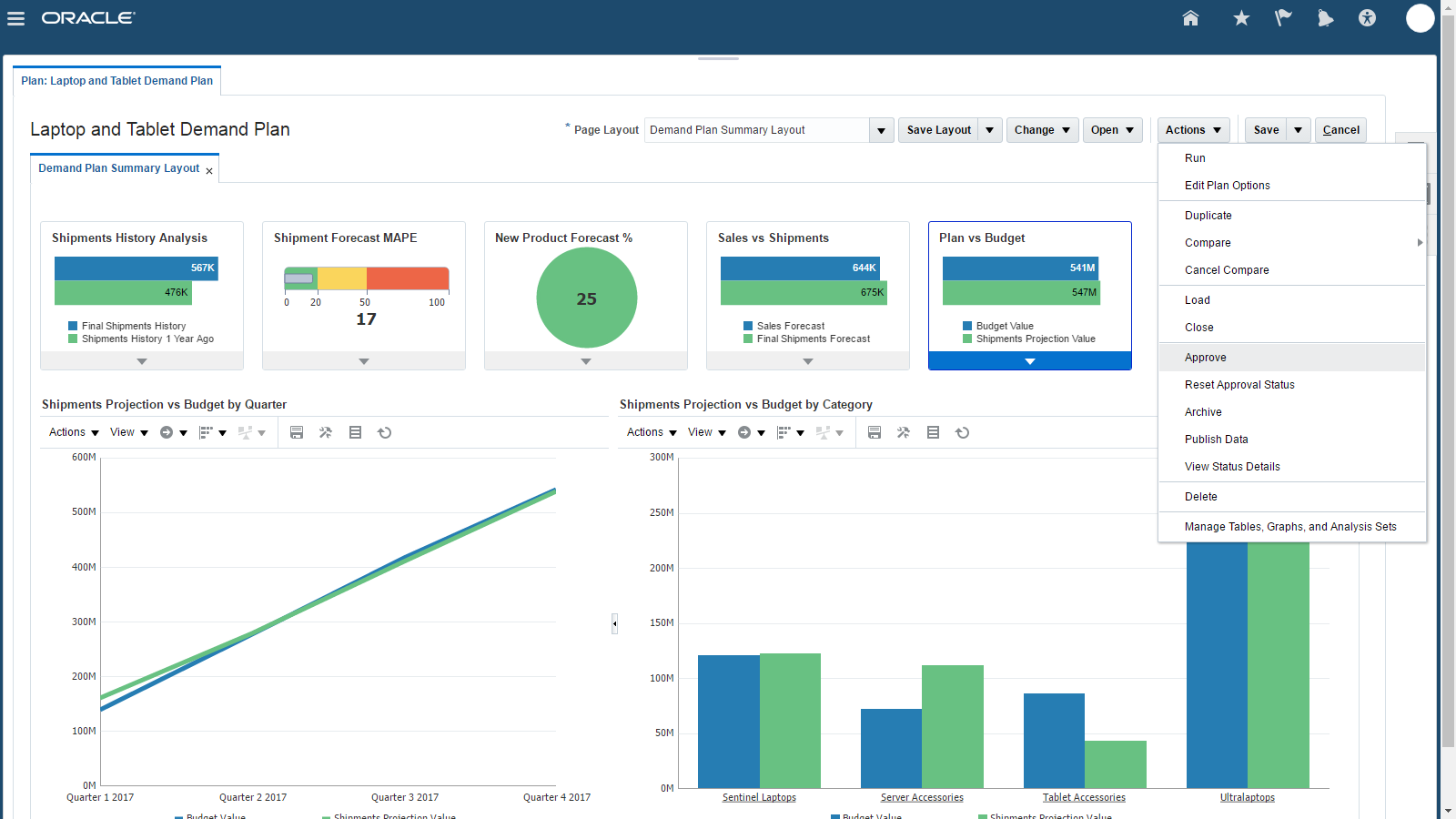
Task: Choose Edit Plan Options
Action: (1292, 186)
